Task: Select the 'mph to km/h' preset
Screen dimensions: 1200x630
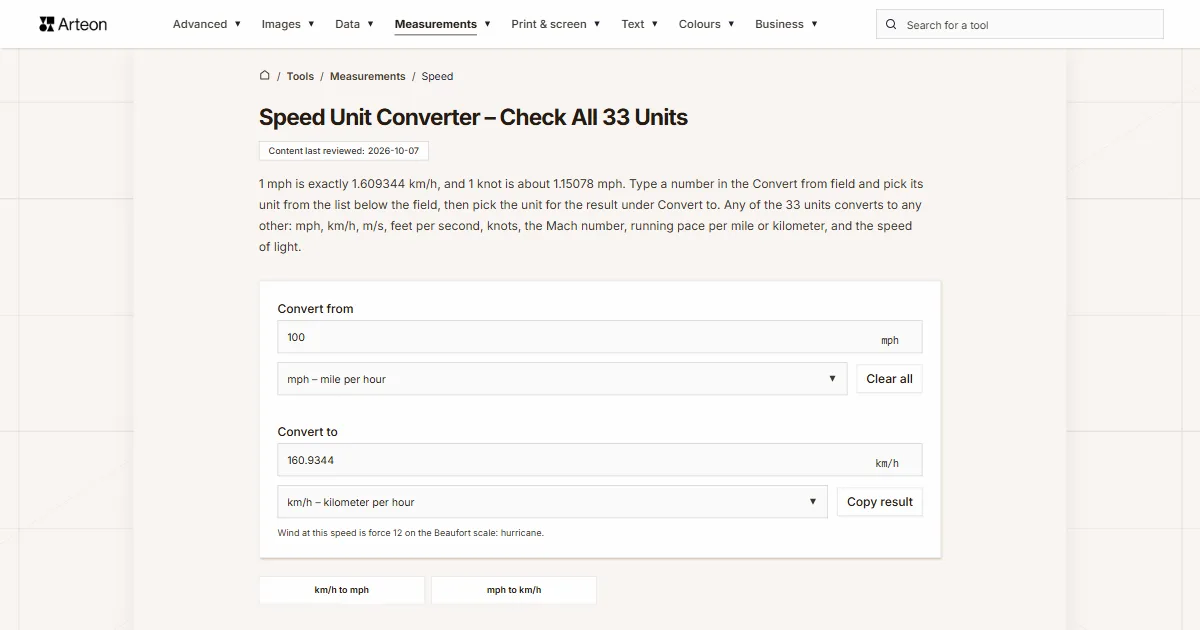Action: click(514, 590)
